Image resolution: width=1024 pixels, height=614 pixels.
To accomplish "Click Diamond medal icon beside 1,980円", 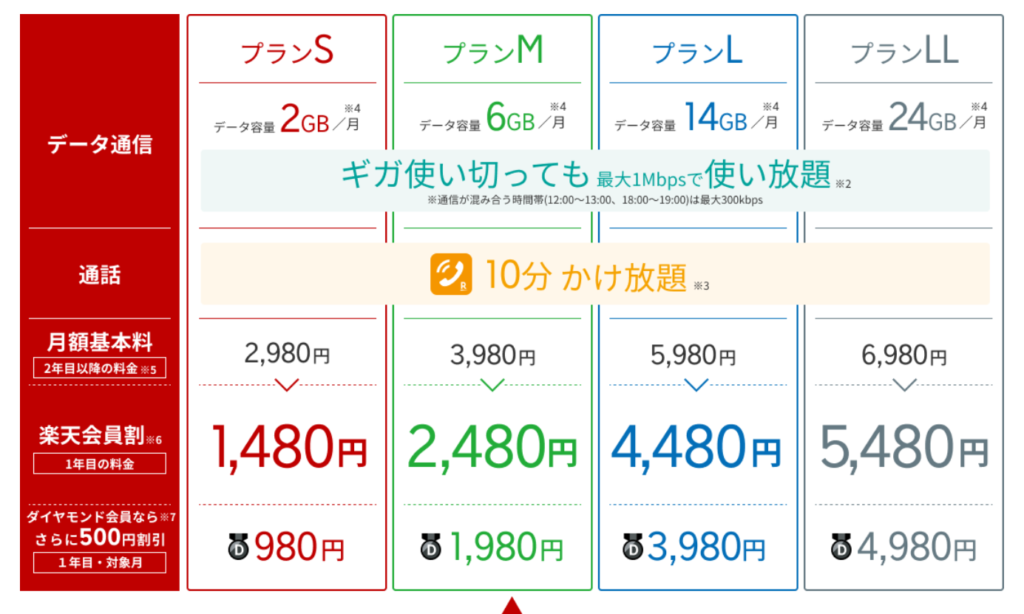I will pyautogui.click(x=431, y=547).
